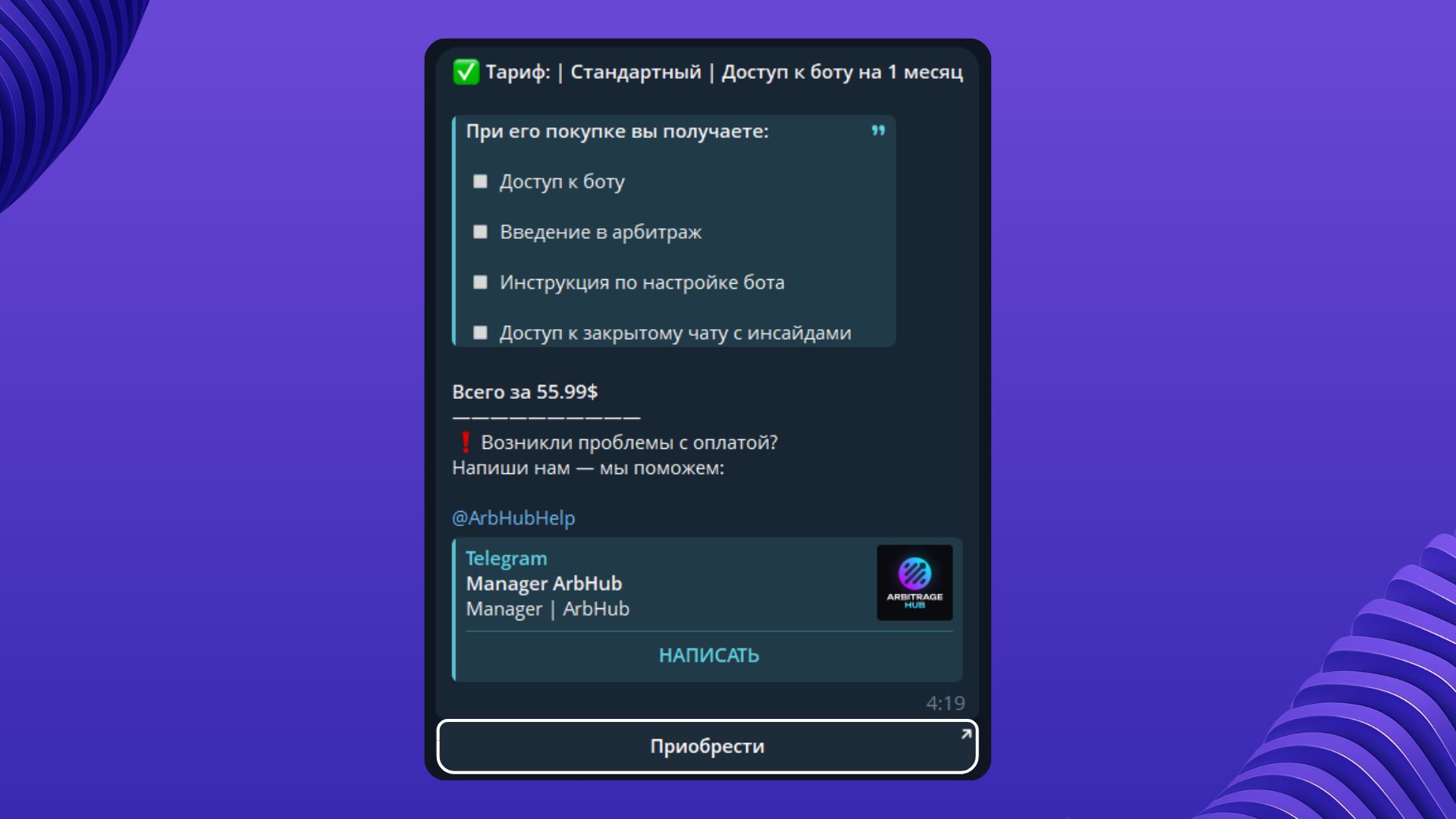Click square bullet beside Доступ к закрытому чату
Screen dimensions: 1456x819
tap(480, 332)
